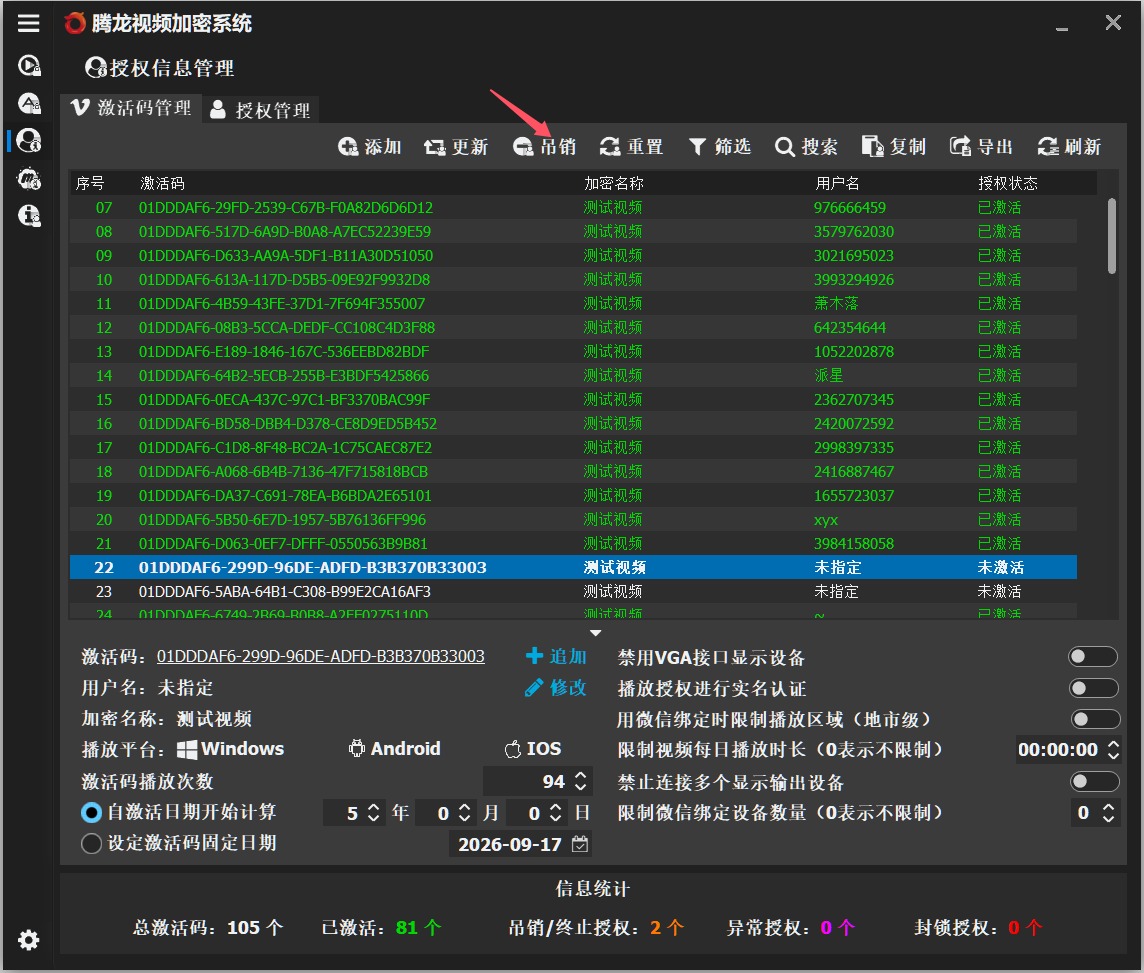Open the calendar picker for 2026-09-17
The image size is (1144, 973).
click(x=580, y=844)
